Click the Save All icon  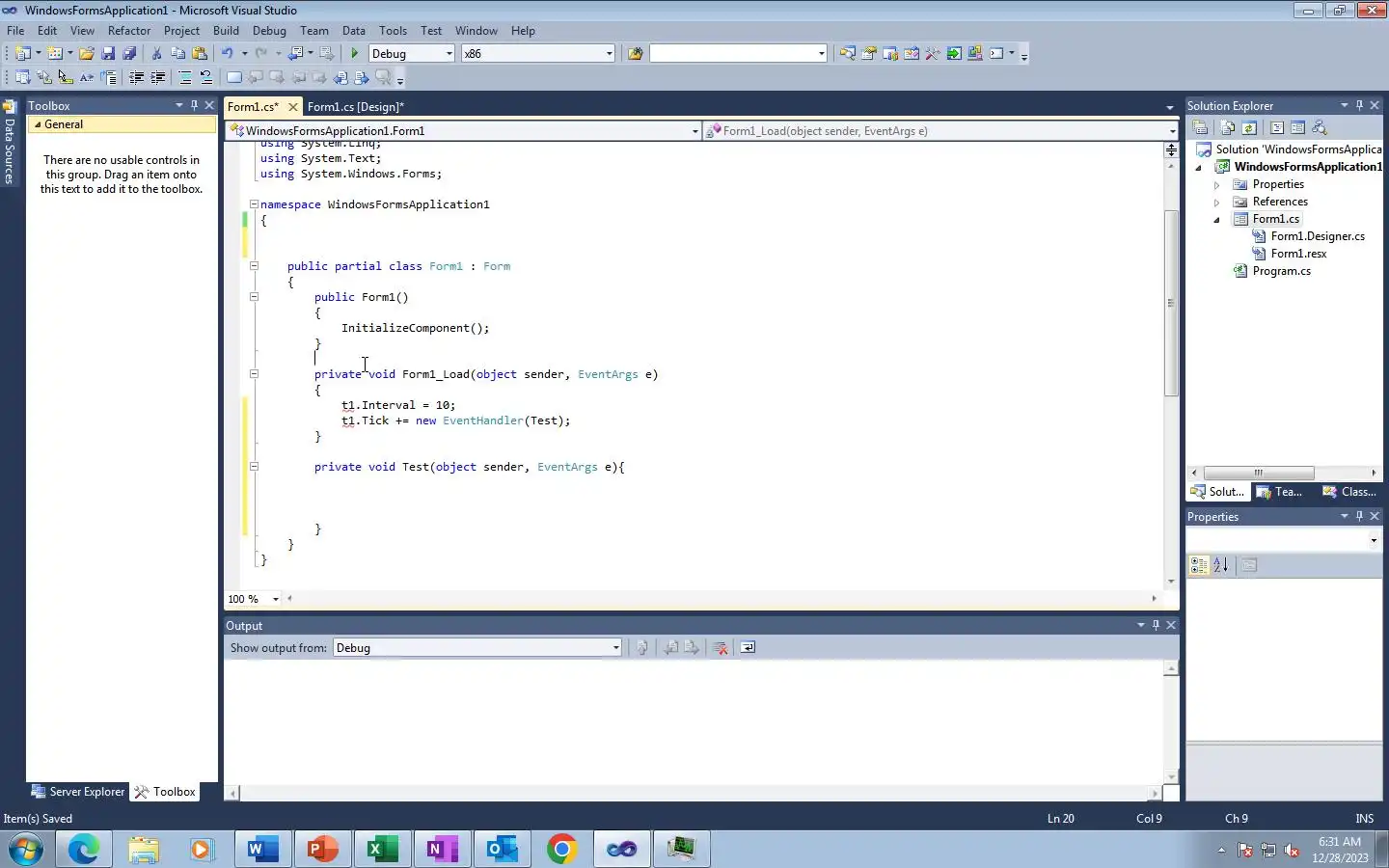click(x=129, y=54)
